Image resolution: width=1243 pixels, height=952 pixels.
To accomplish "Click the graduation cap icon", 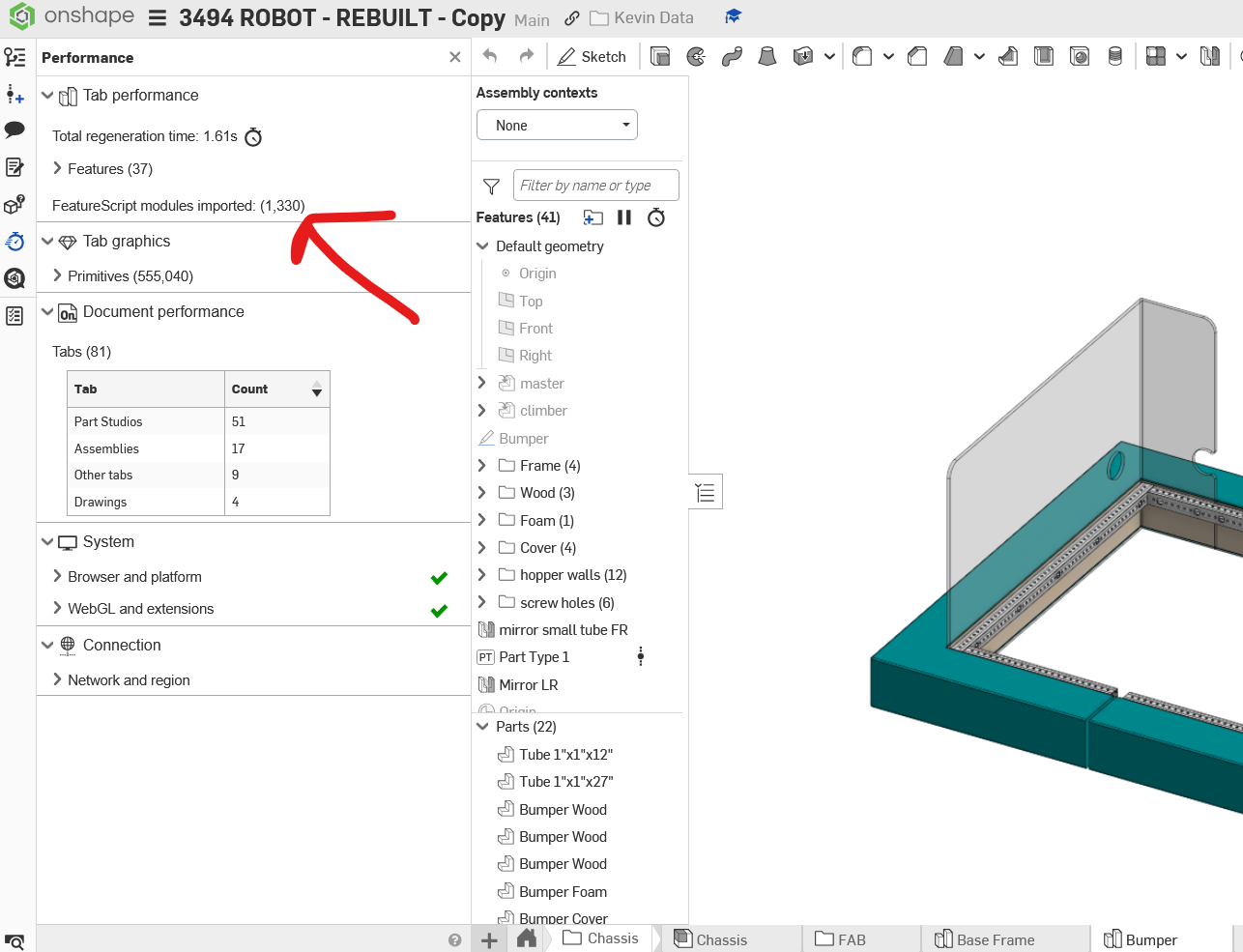I will pos(733,17).
